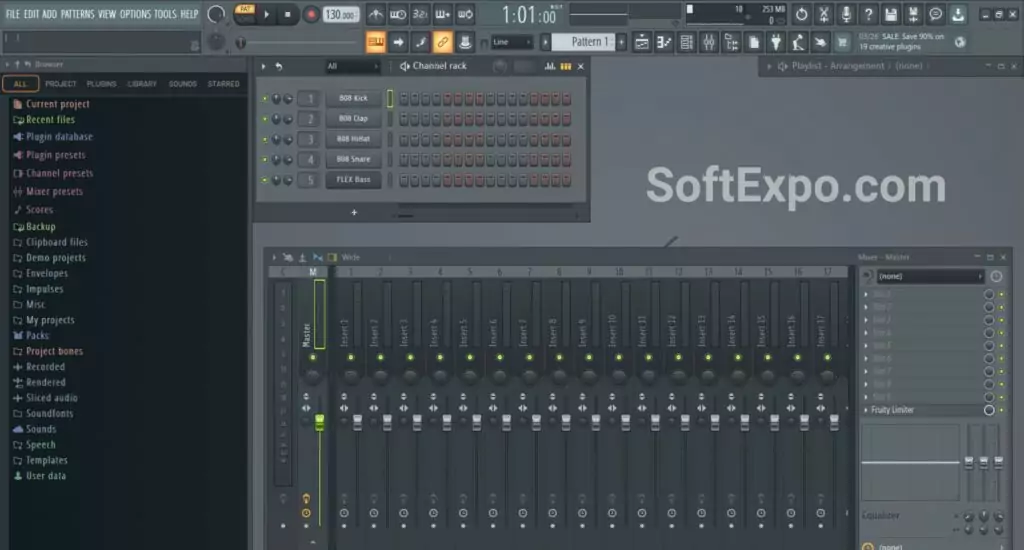
Task: Toggle the link icon in toolbar
Action: [442, 42]
